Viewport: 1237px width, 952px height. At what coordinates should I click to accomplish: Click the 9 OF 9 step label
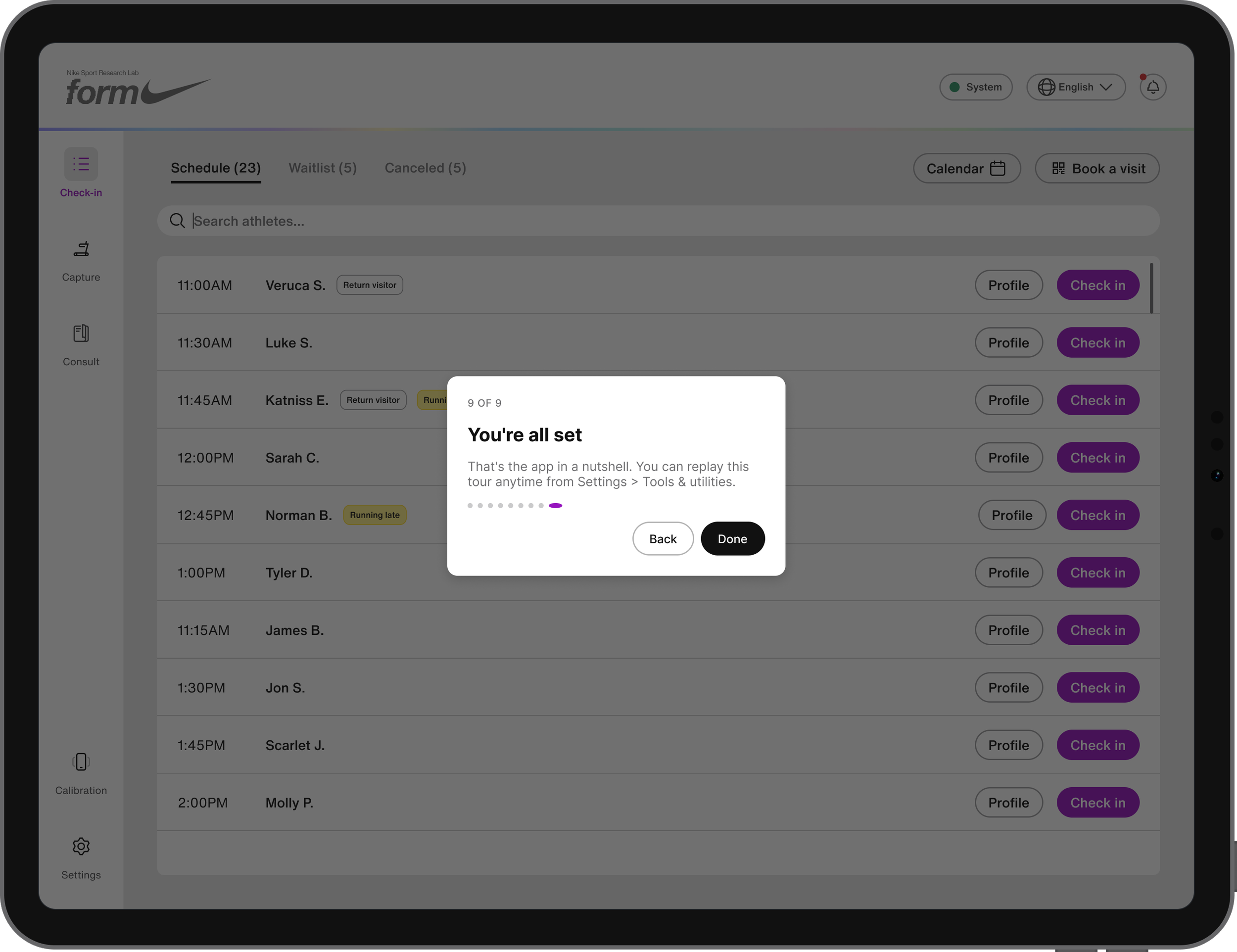pos(484,403)
